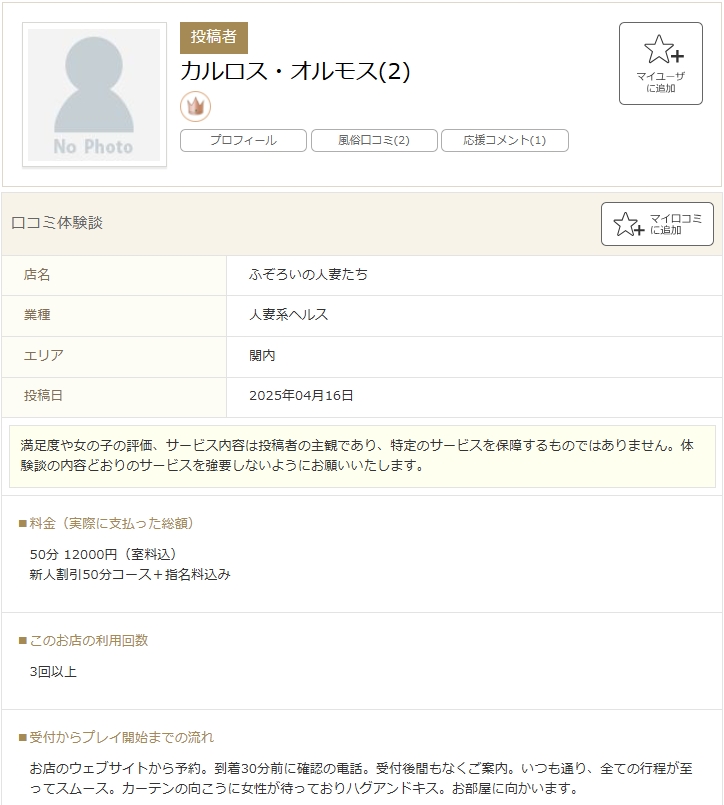Select the area value 関内
The image size is (724, 805).
coord(262,355)
